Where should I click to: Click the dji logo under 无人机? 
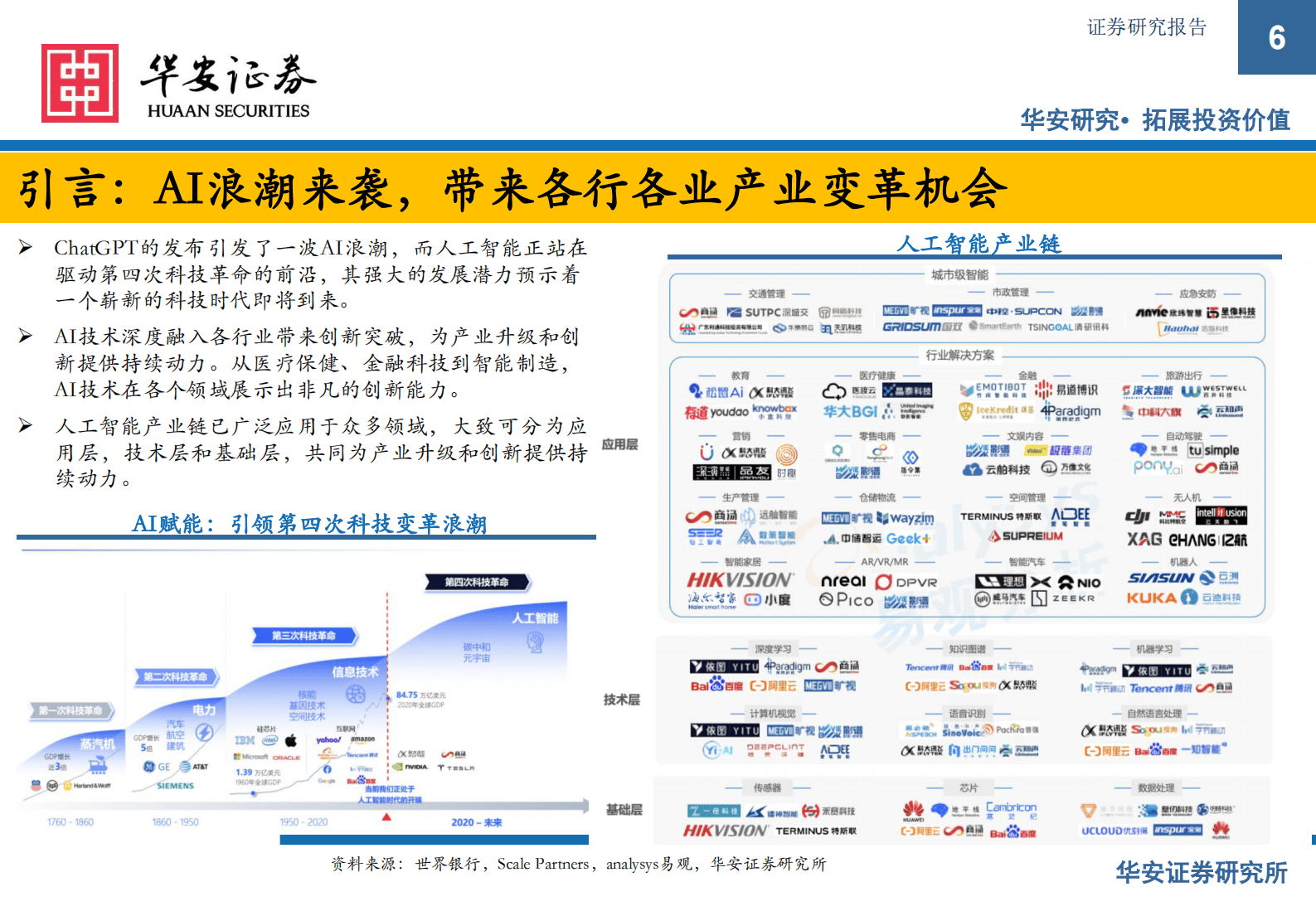[x=1138, y=516]
